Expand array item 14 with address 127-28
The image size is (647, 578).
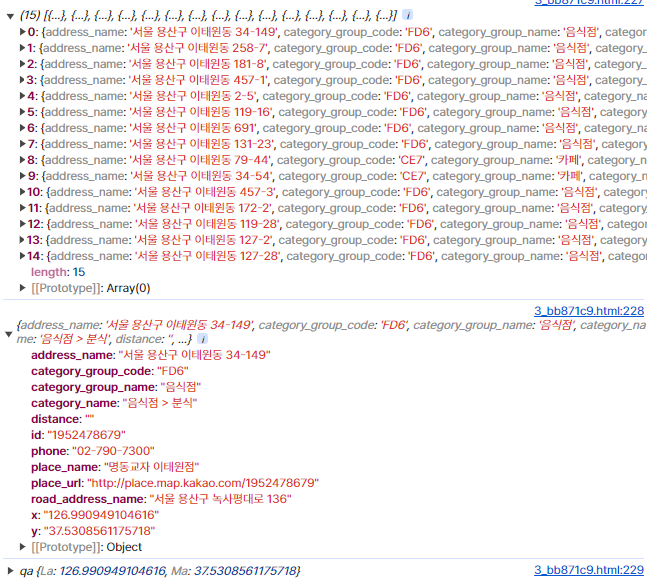coord(23,256)
